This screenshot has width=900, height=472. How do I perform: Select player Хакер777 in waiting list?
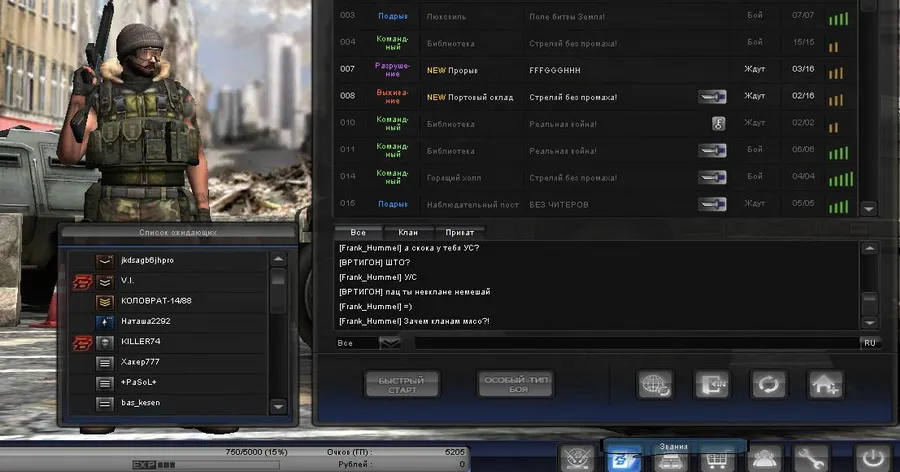(168, 362)
